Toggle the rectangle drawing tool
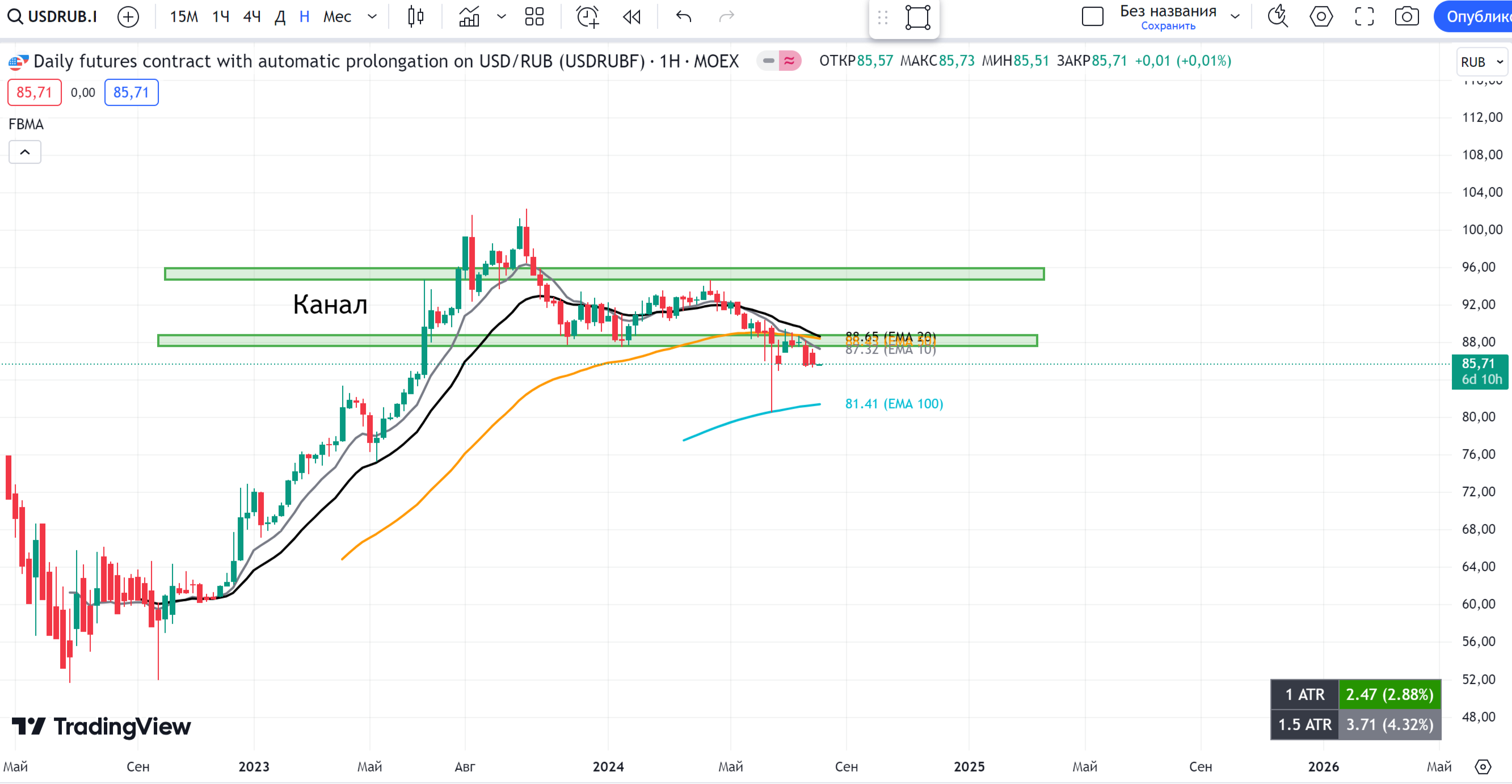Viewport: 1512px width, 784px height. [918, 17]
